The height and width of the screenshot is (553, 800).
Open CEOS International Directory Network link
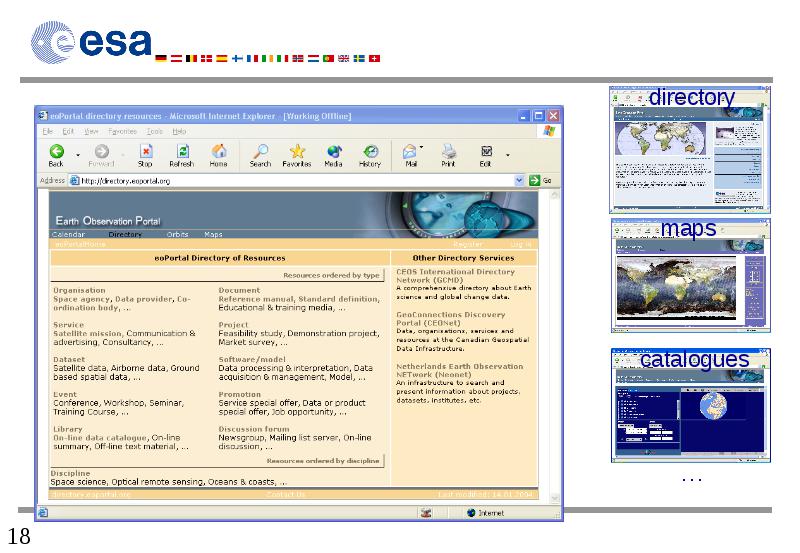pyautogui.click(x=456, y=276)
